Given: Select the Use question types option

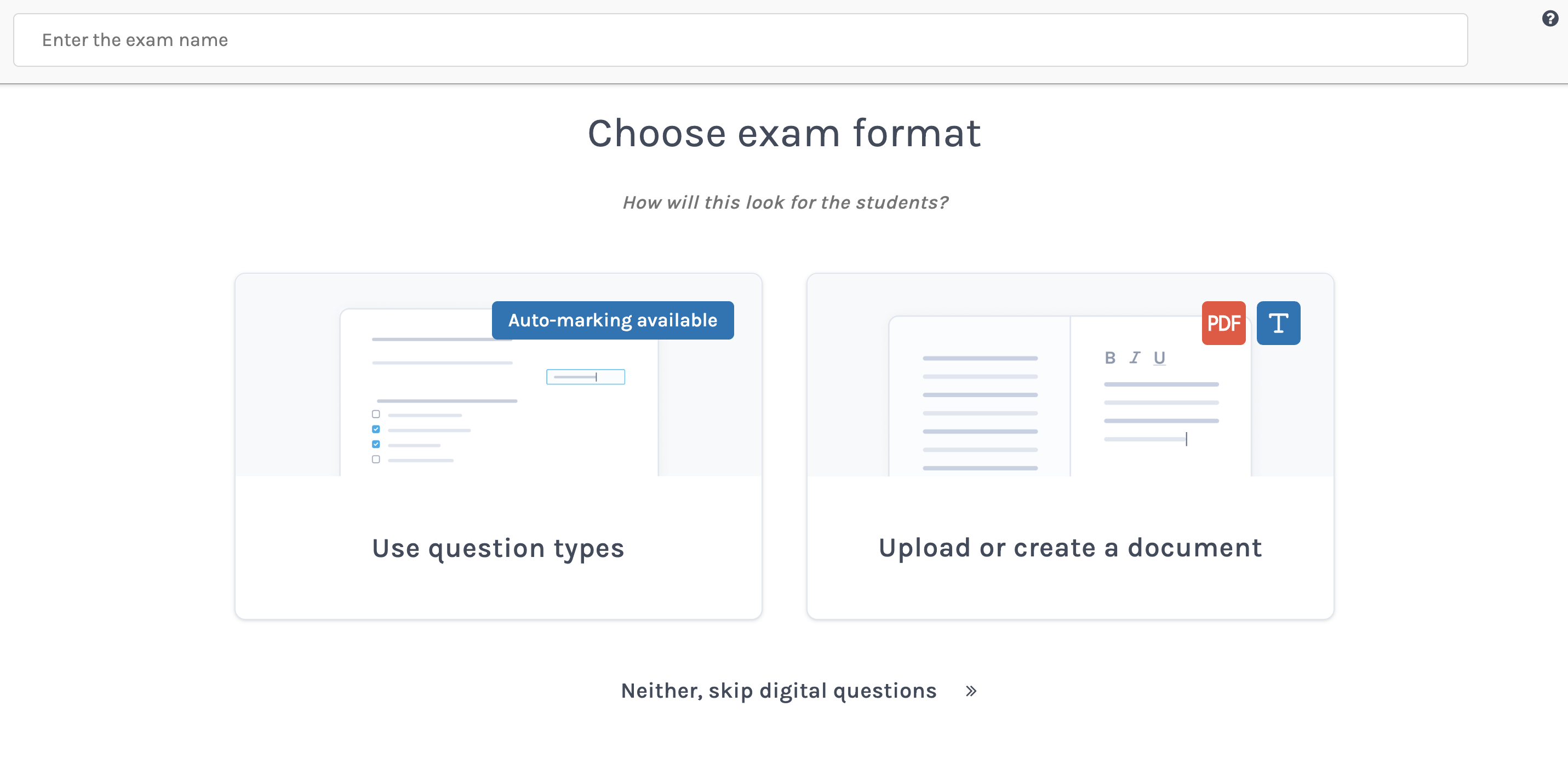Looking at the screenshot, I should (498, 548).
